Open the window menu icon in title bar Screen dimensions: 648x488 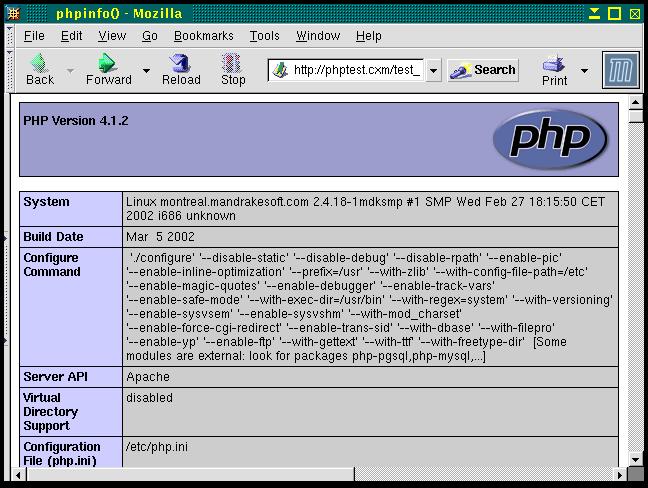(x=14, y=14)
